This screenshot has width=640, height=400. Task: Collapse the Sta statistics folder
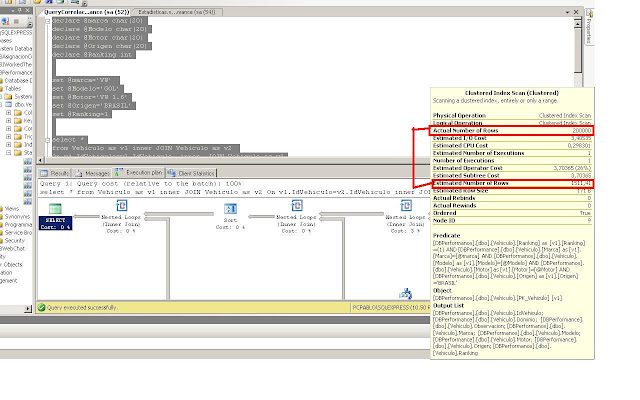[9, 153]
